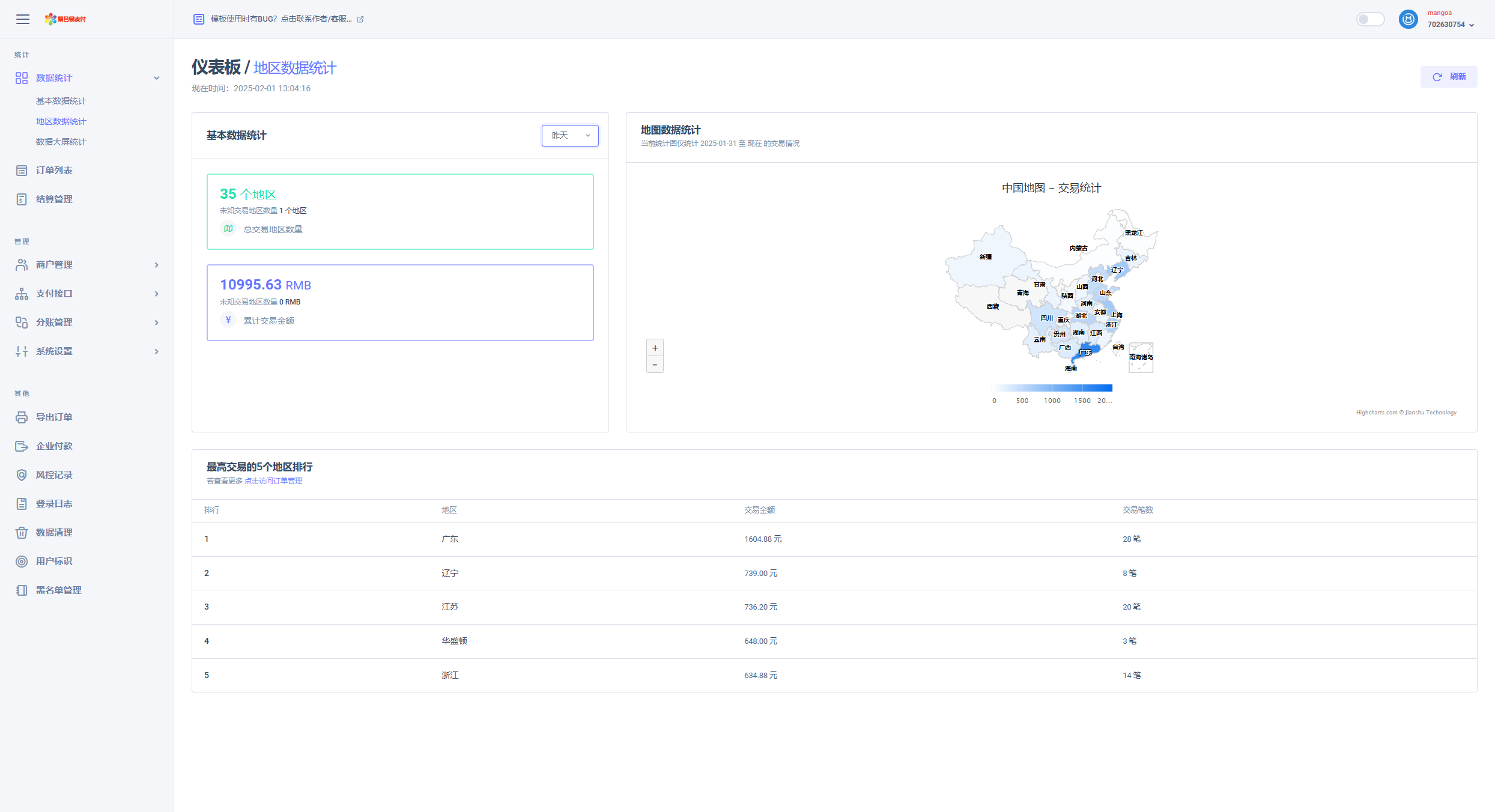This screenshot has height=812, width=1495.
Task: Toggle the switch in top bar
Action: (1370, 19)
